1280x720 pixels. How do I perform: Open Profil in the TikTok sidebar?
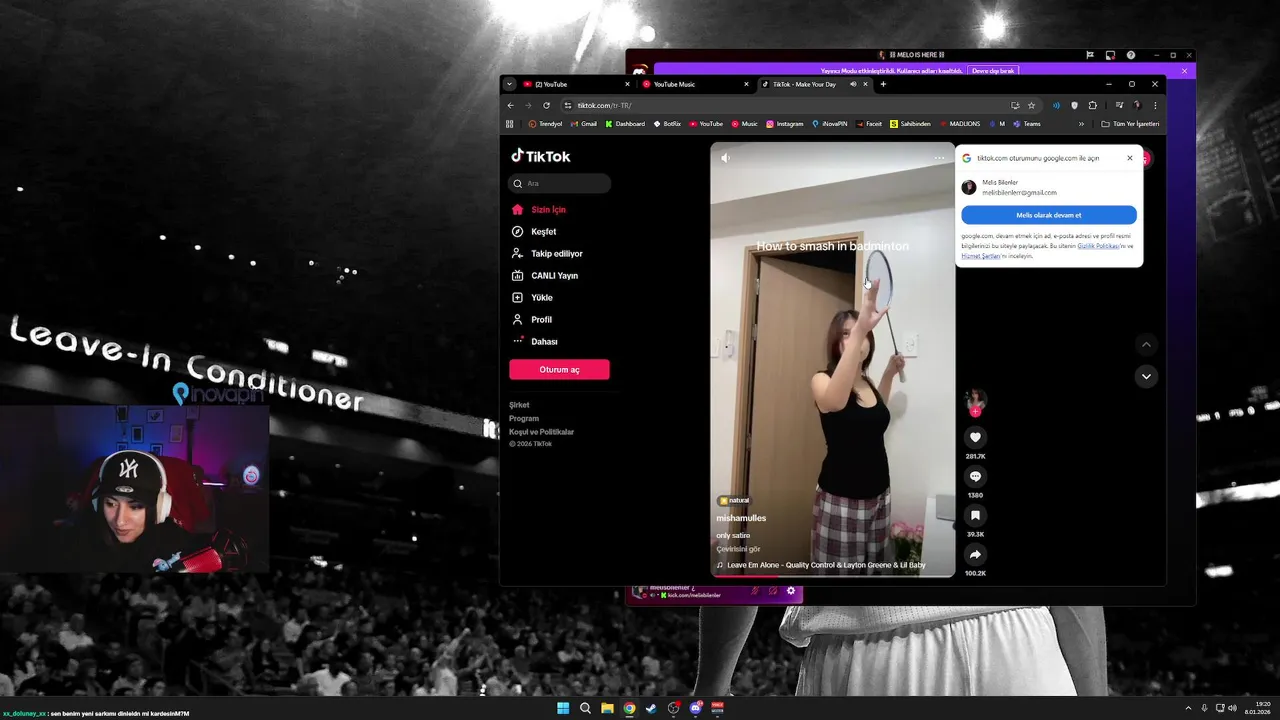click(532, 320)
